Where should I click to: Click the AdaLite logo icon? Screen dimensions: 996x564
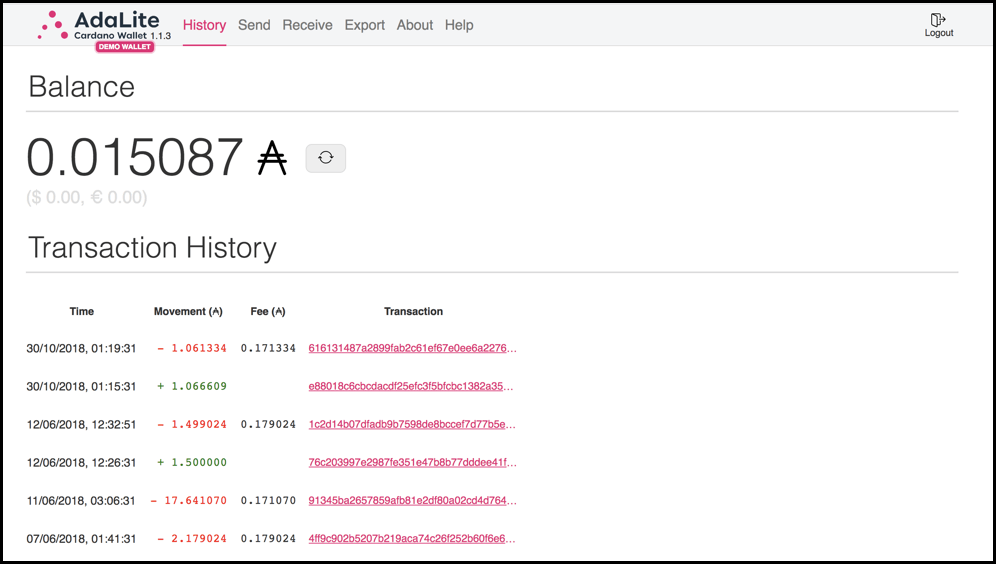click(x=53, y=25)
